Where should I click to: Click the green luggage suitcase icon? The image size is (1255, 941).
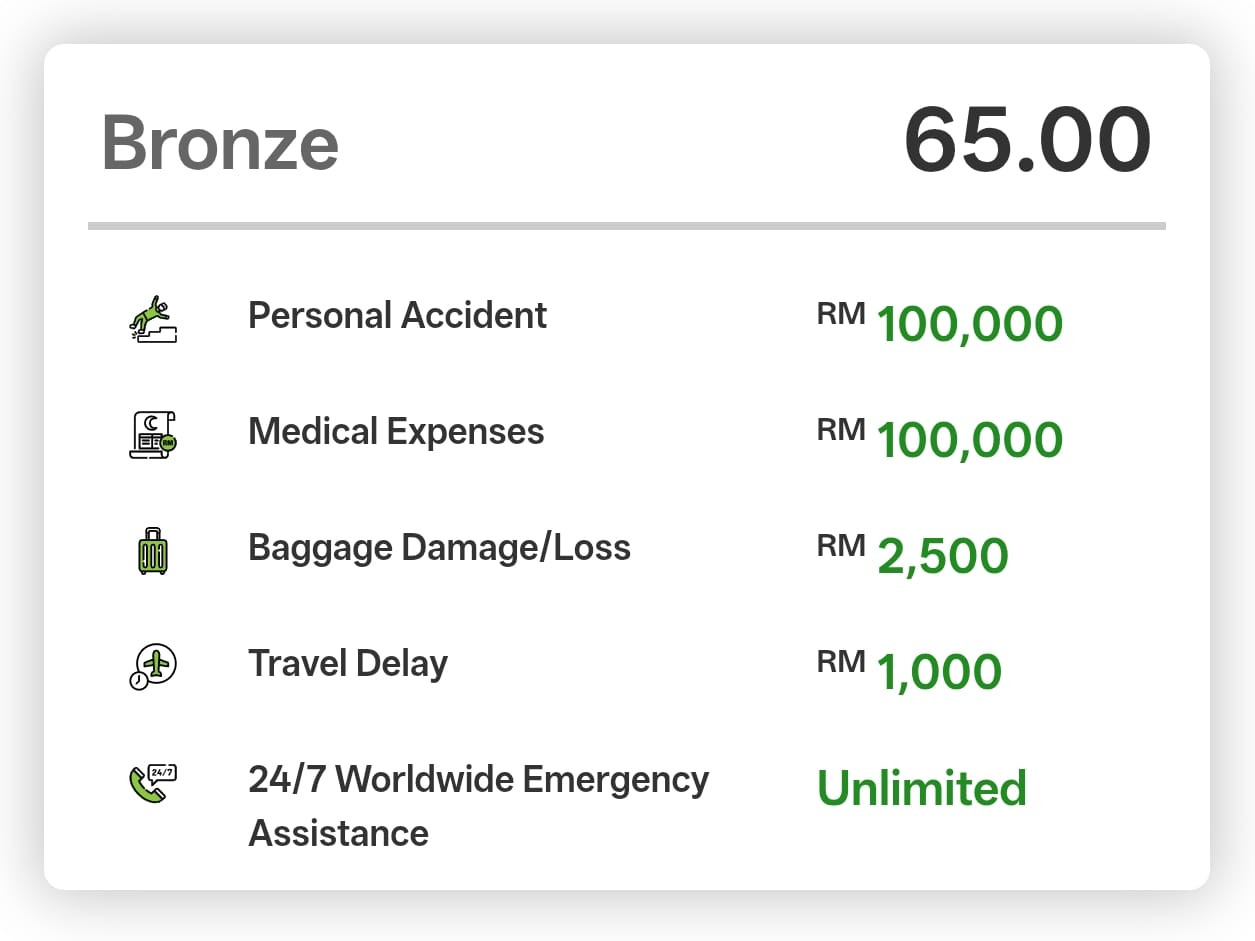pos(153,551)
